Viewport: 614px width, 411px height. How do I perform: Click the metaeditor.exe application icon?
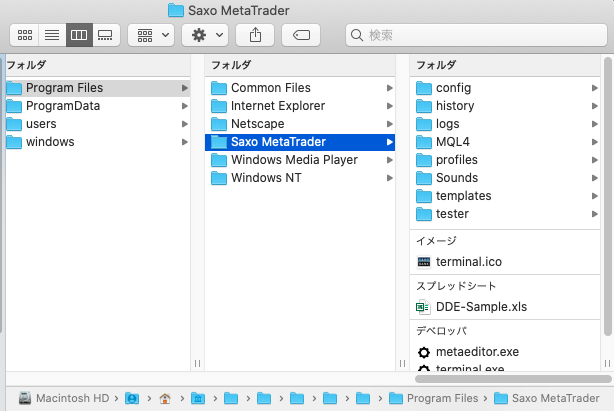pyautogui.click(x=423, y=352)
